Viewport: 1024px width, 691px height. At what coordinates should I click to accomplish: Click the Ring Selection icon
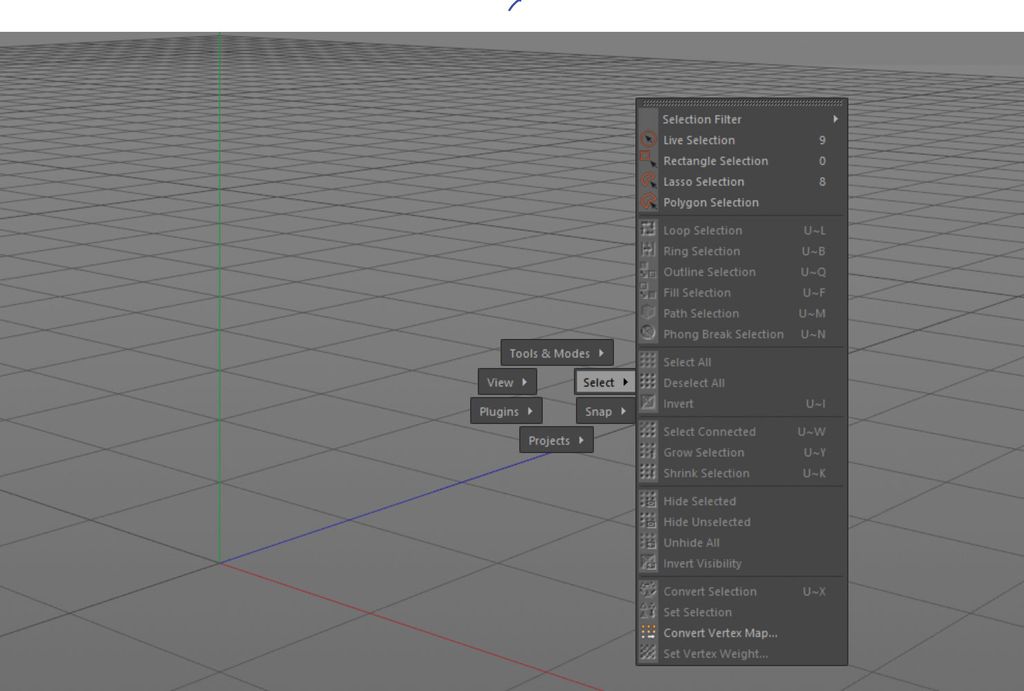pyautogui.click(x=648, y=251)
